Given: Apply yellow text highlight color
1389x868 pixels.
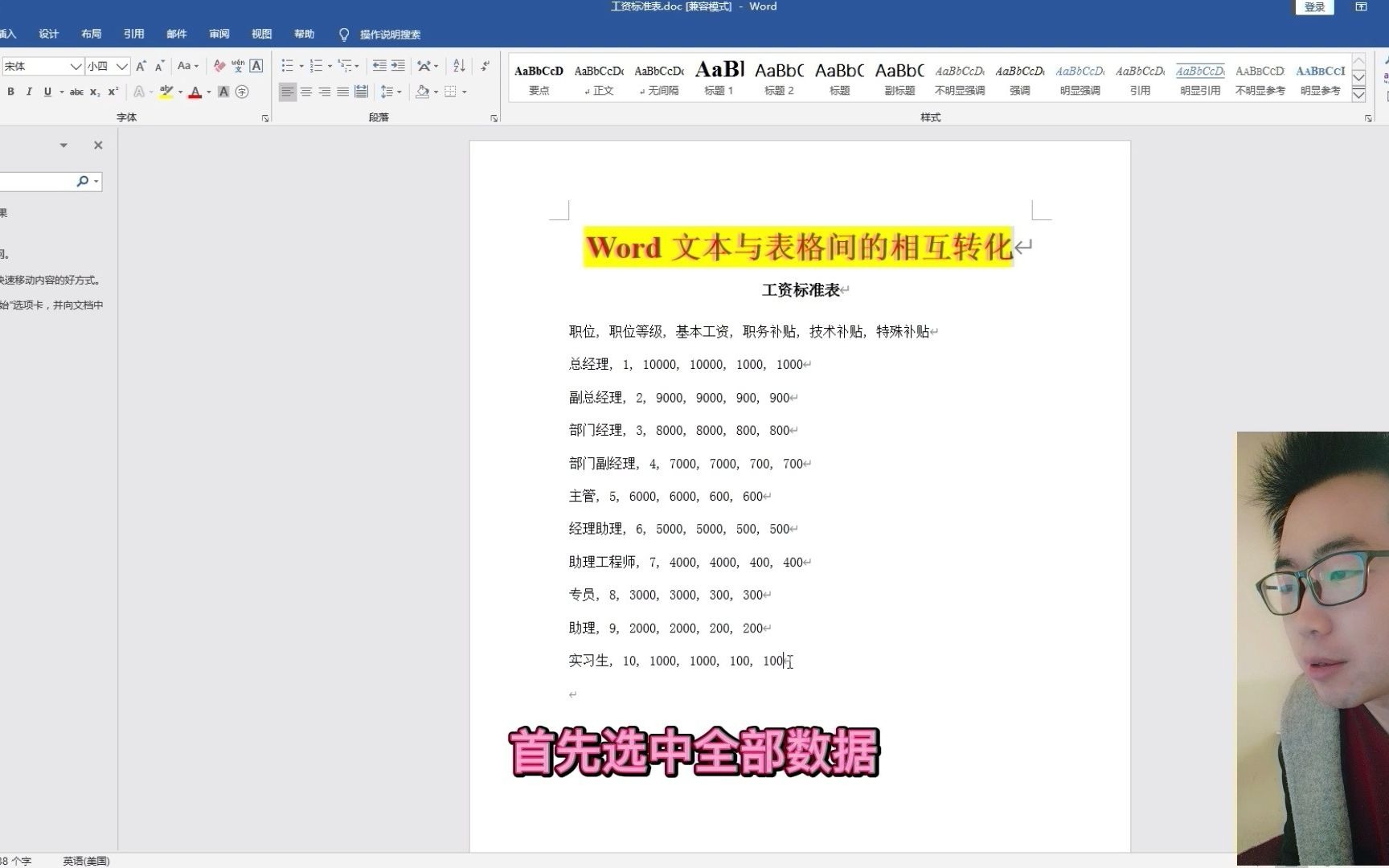Looking at the screenshot, I should click(x=166, y=92).
